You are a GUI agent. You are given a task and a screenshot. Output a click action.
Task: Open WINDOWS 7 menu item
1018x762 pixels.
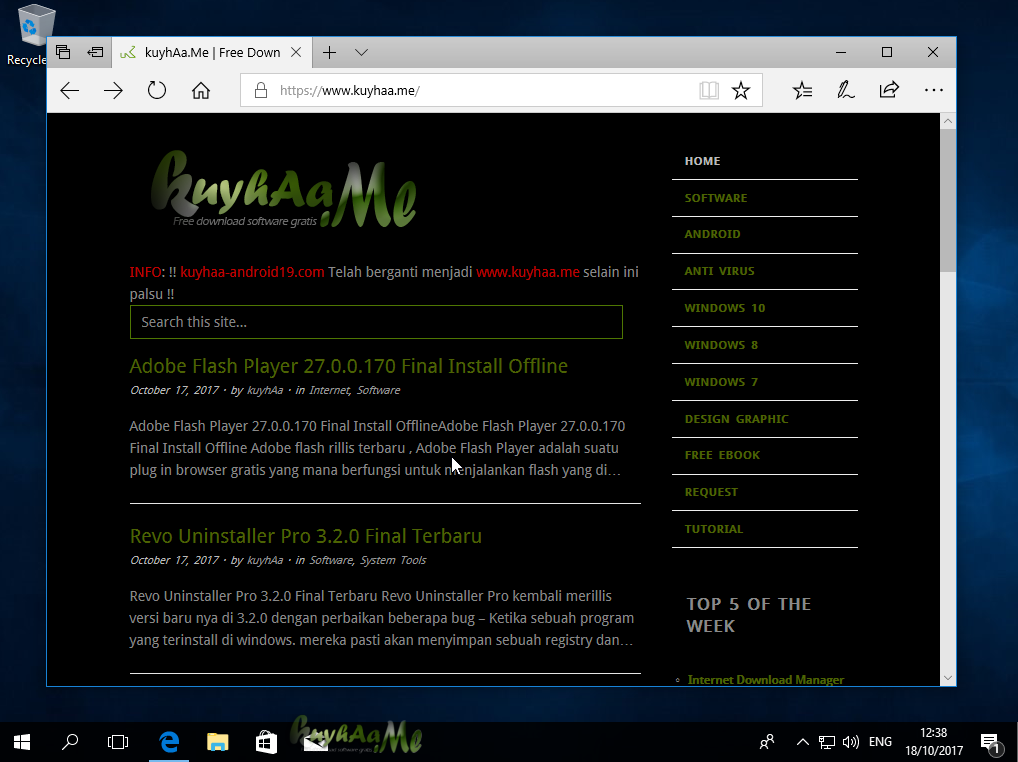click(x=721, y=382)
